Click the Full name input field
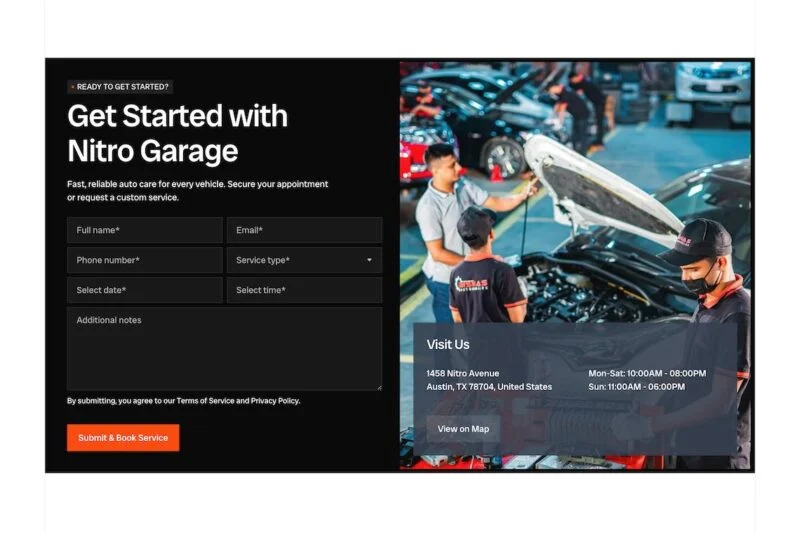 [144, 230]
